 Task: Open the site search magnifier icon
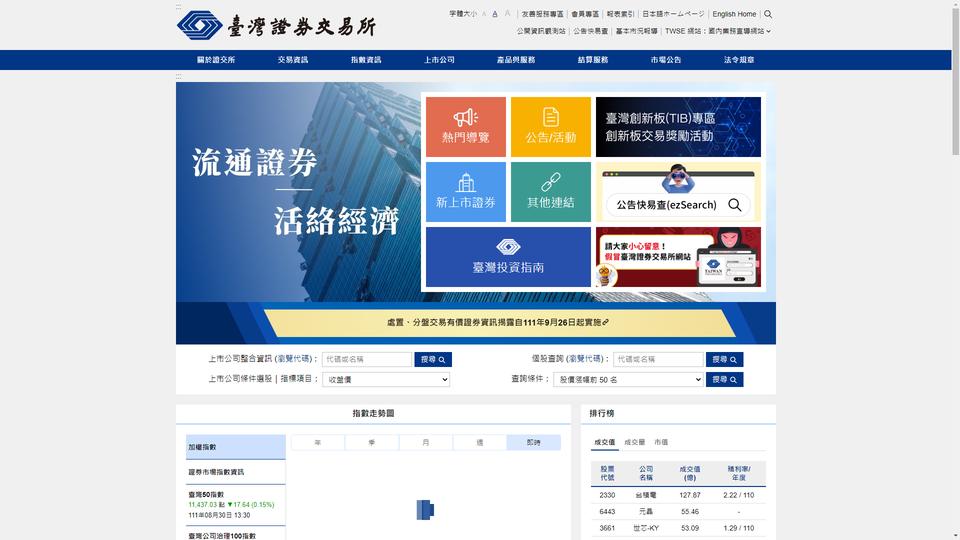(x=768, y=14)
